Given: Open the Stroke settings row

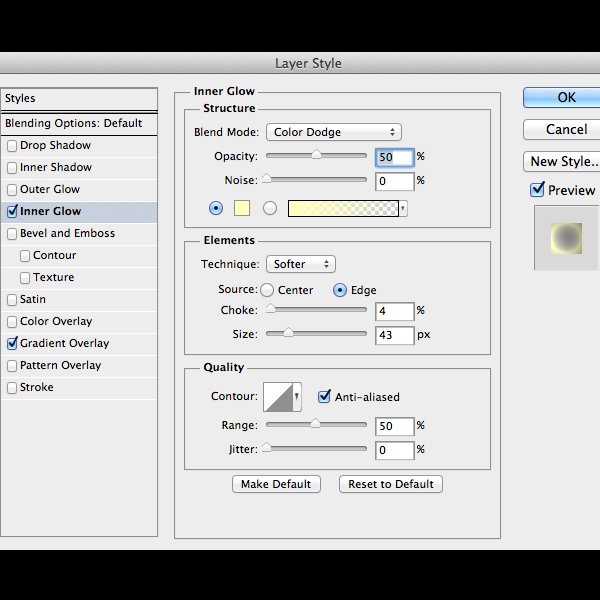Looking at the screenshot, I should pyautogui.click(x=79, y=388).
